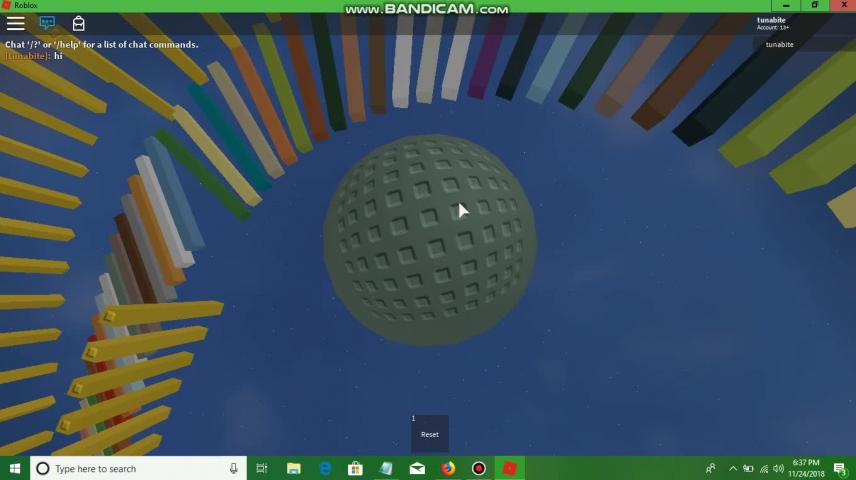Image resolution: width=856 pixels, height=480 pixels.
Task: Click the tunabite account name at top
Action: [771, 20]
